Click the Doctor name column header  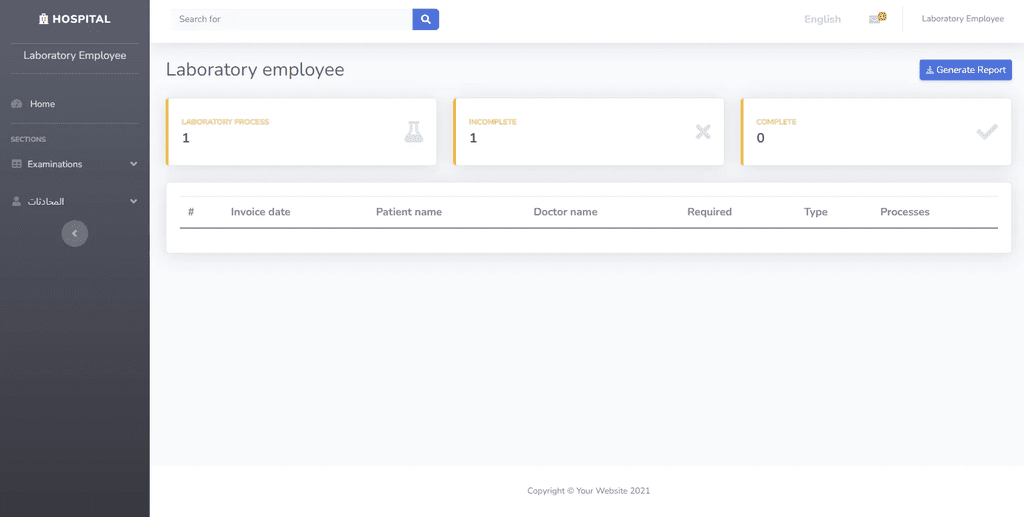[x=566, y=212]
